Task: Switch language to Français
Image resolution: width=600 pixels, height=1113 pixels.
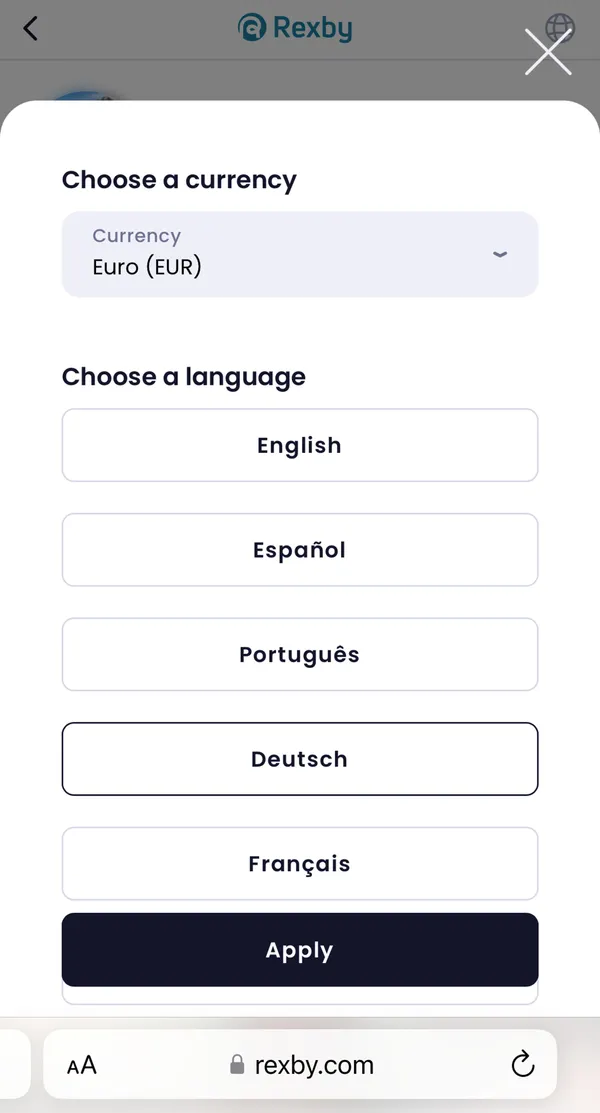Action: tap(299, 863)
